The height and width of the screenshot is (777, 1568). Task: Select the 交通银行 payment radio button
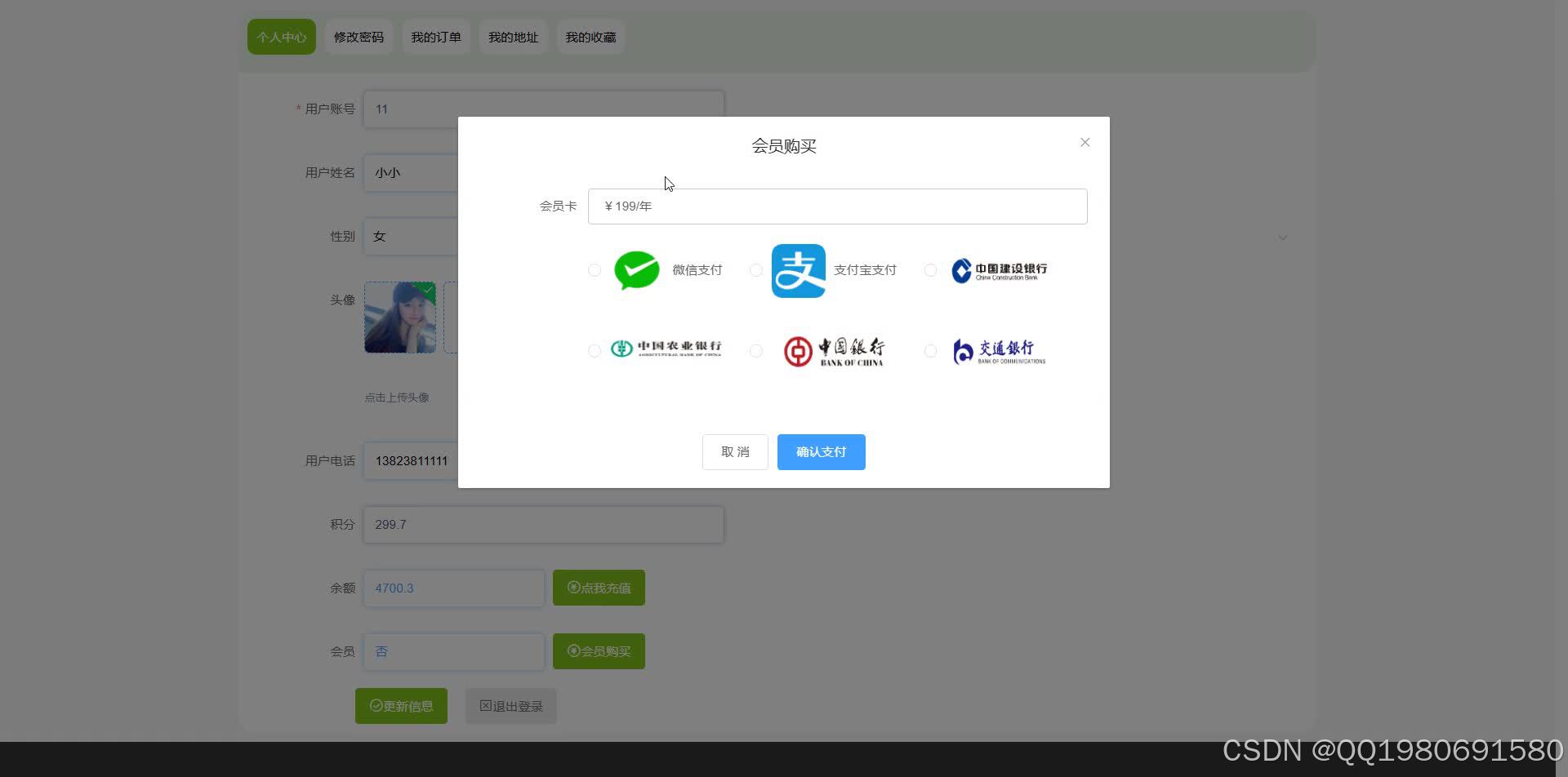(930, 351)
